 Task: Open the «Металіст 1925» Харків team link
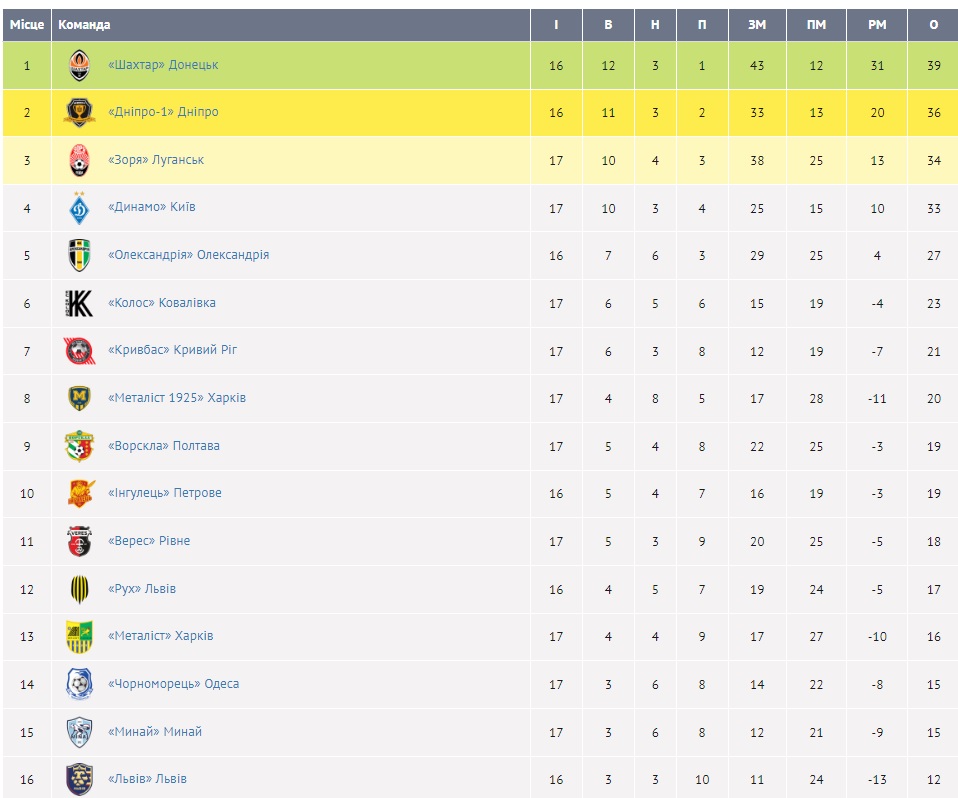tap(176, 398)
